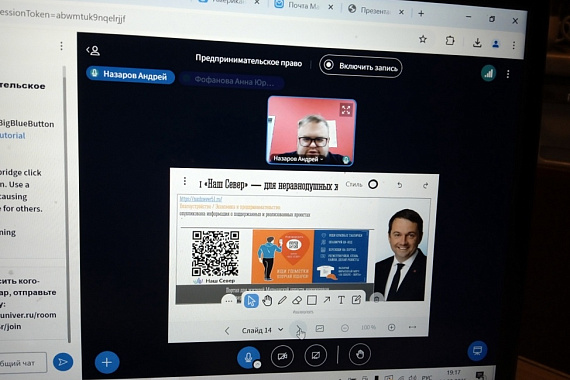
Task: Click the РУС language indicator in taskbar
Action: (427, 377)
